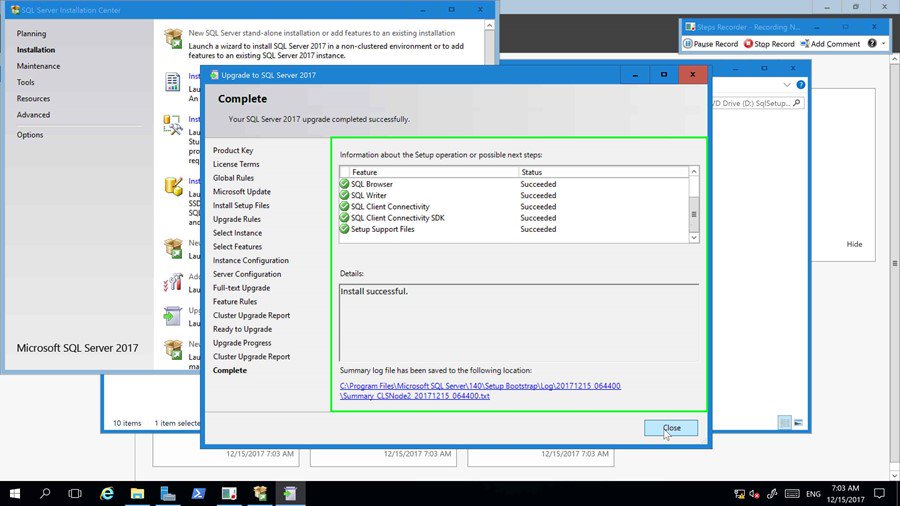Click the upgrade wizard green arrow icon
The image size is (900, 506).
[x=172, y=316]
